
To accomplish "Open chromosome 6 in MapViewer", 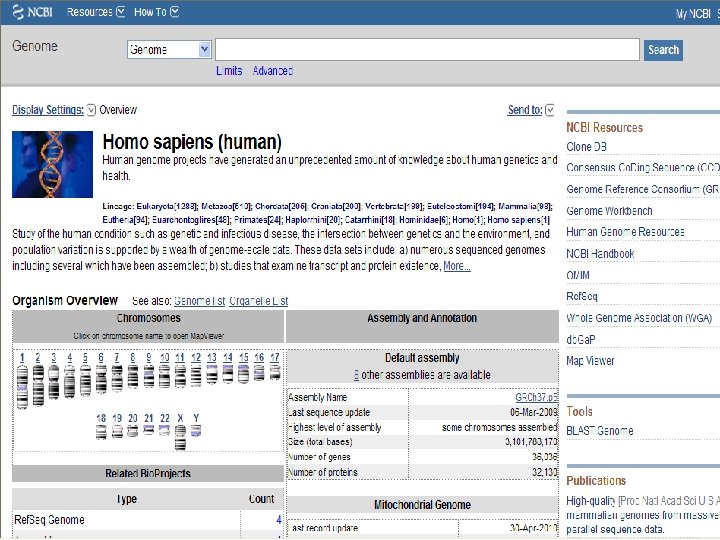I will [101, 357].
